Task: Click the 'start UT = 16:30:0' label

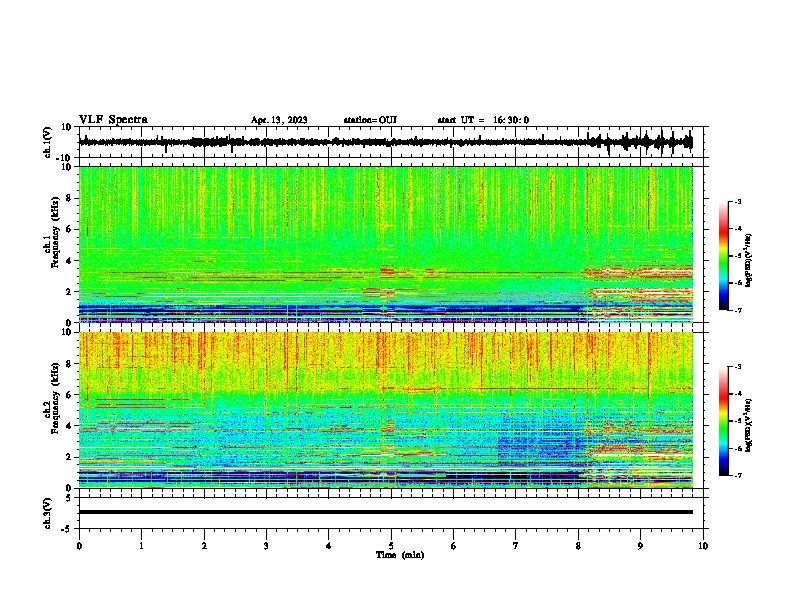Action: coord(483,120)
